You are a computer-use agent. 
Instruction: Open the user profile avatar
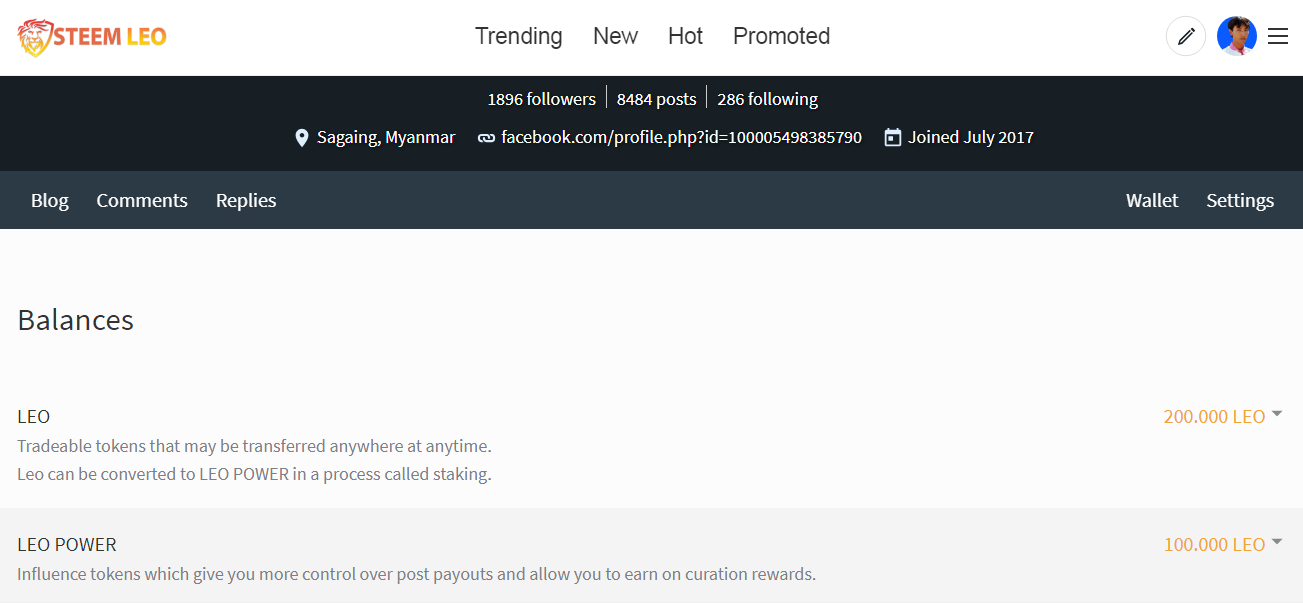pyautogui.click(x=1237, y=37)
